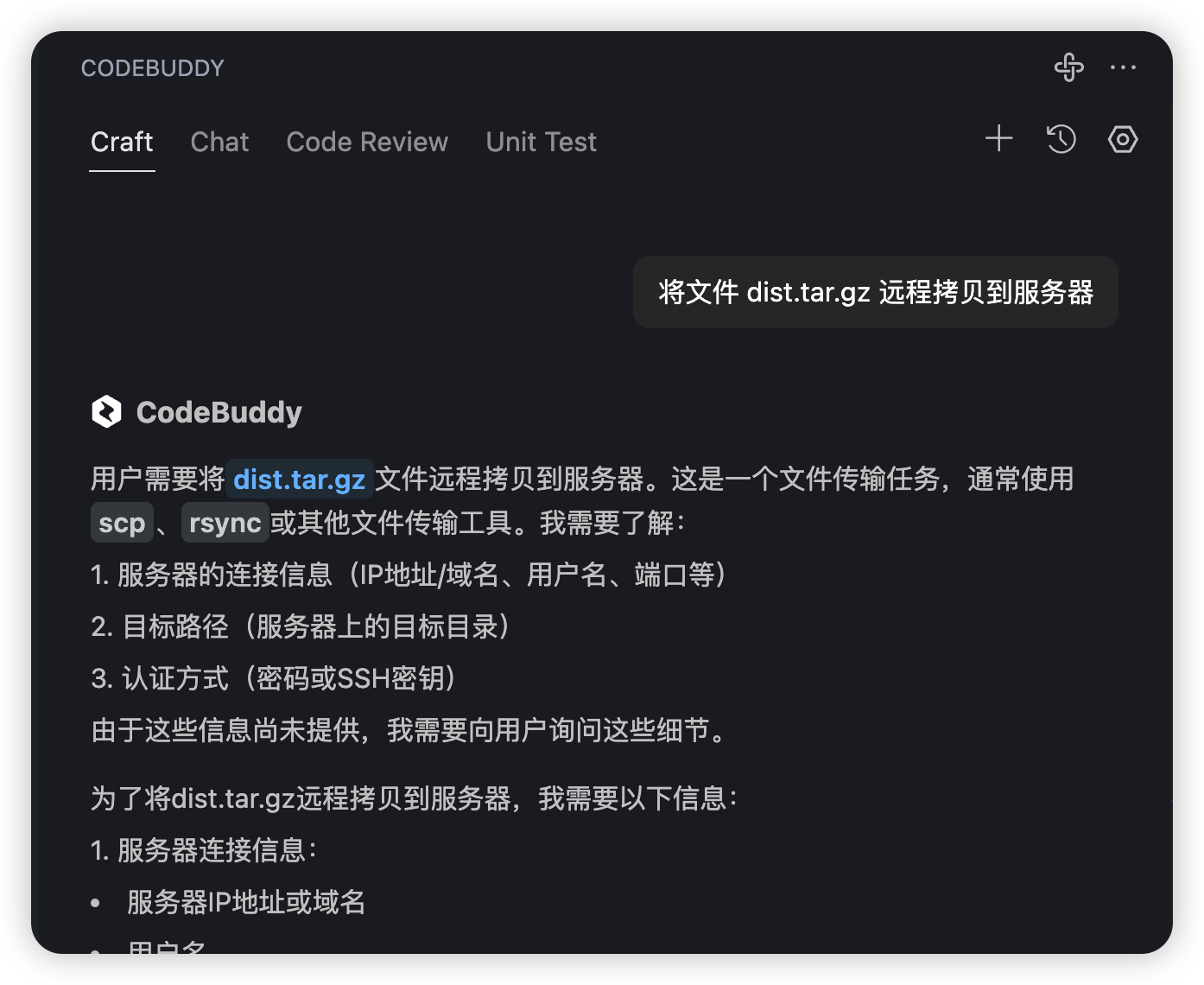Click list item about 目标路径
This screenshot has width=1204, height=985.
(301, 626)
